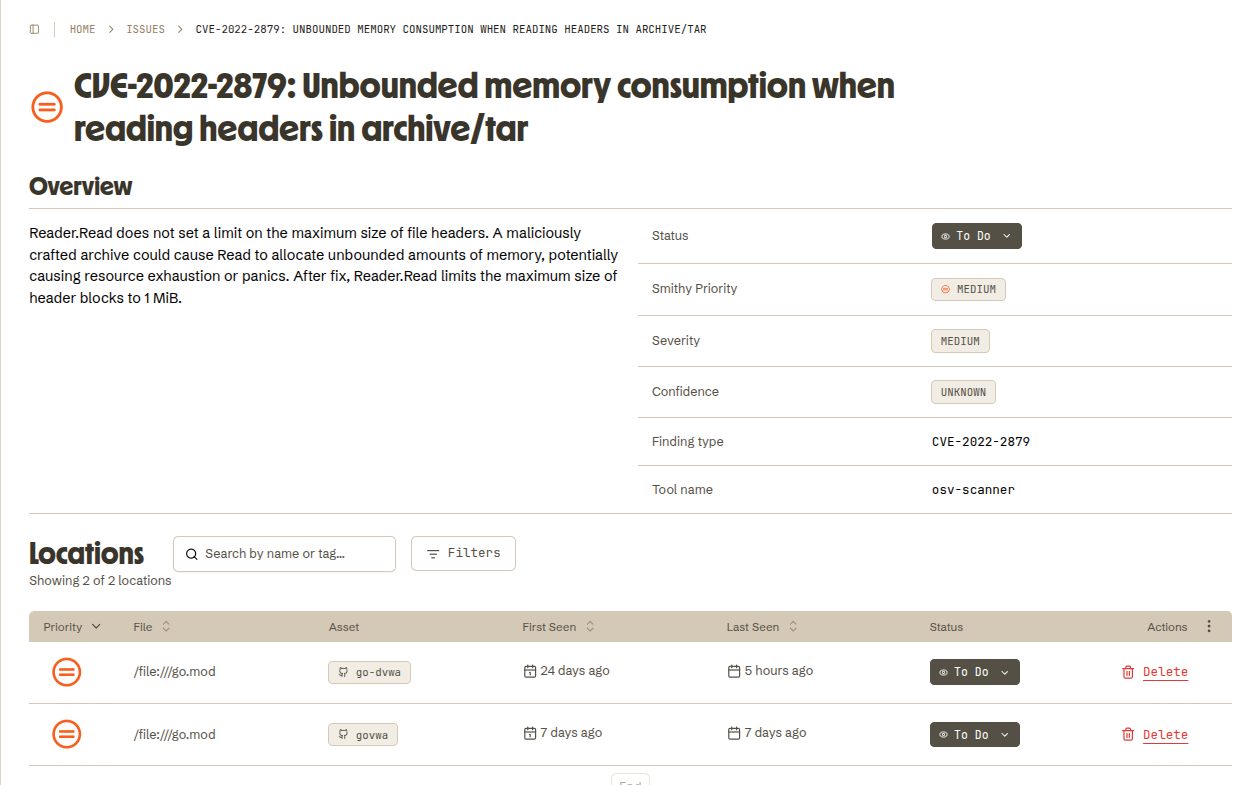
Task: Click the large medium-priority icon beside title
Action: 47,107
